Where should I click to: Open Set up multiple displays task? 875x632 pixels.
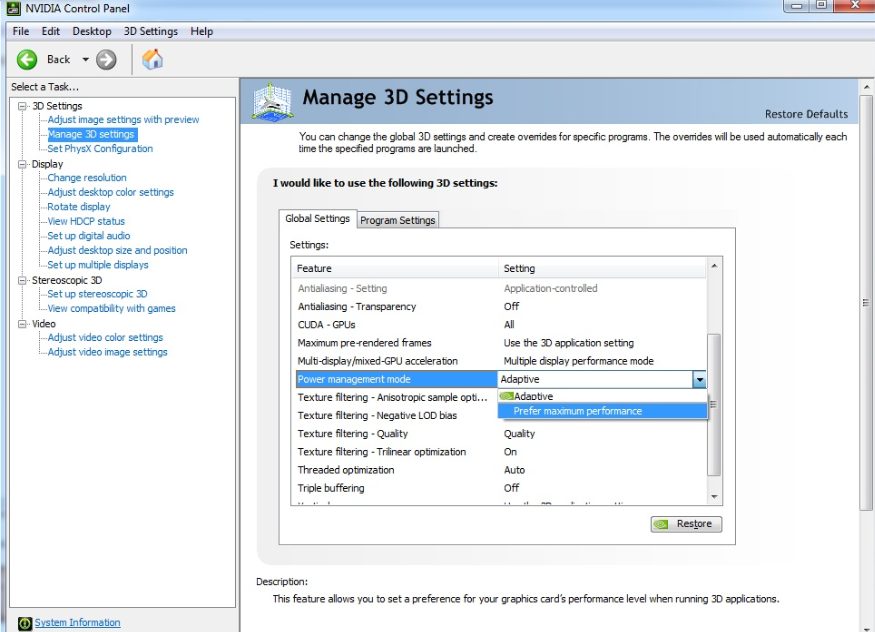(x=98, y=264)
